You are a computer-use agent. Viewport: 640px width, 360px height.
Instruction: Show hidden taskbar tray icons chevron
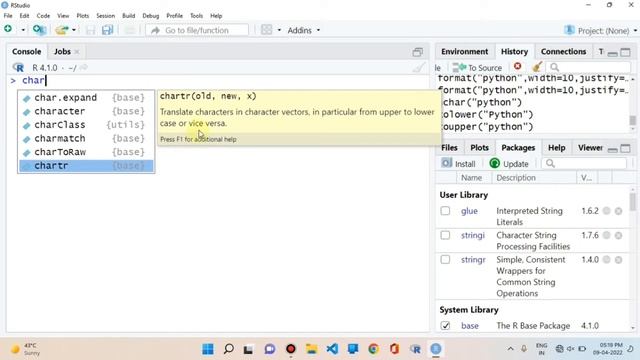click(x=510, y=349)
